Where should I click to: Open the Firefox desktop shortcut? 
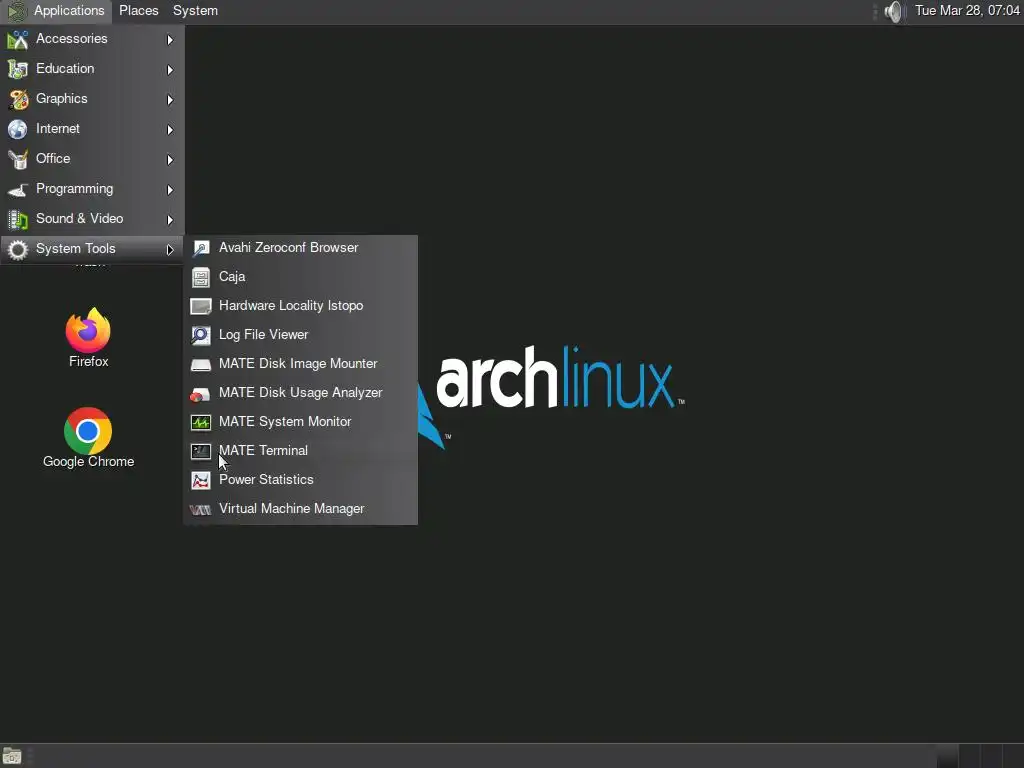(88, 338)
